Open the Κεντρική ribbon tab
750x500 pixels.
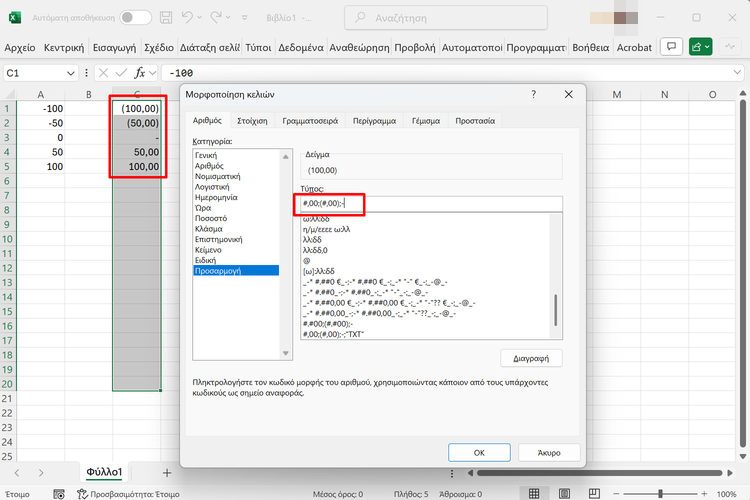(64, 47)
